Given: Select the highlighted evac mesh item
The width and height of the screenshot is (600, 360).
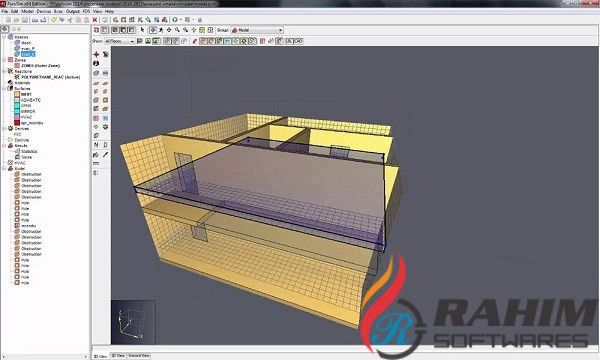Looking at the screenshot, I should [28, 54].
